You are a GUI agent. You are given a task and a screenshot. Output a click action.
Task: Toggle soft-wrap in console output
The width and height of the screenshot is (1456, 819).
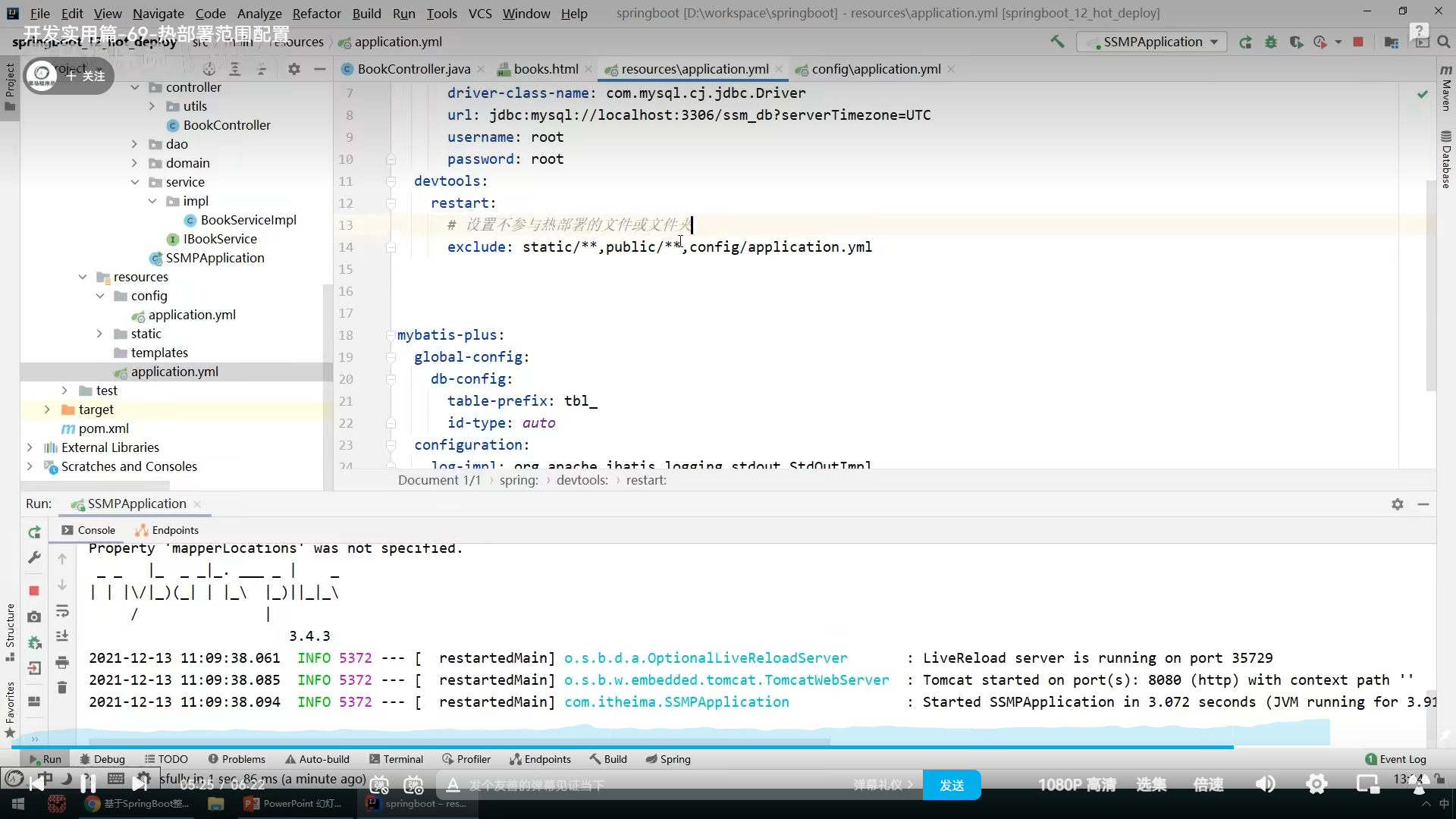pyautogui.click(x=62, y=611)
